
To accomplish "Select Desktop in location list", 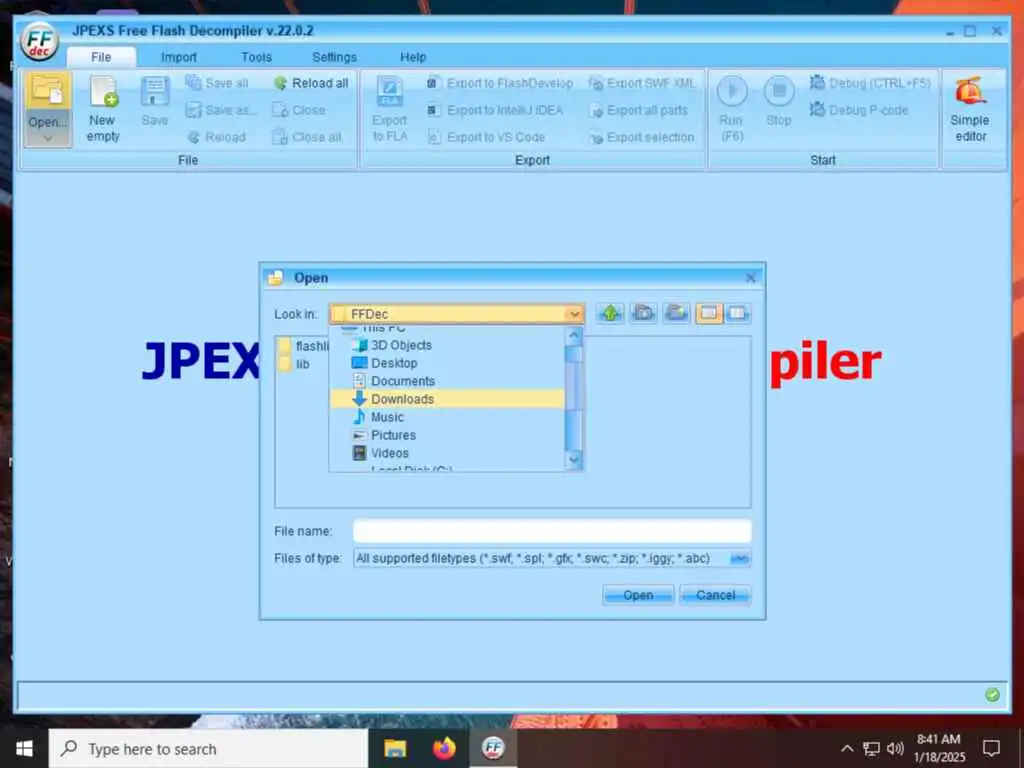I will point(447,363).
